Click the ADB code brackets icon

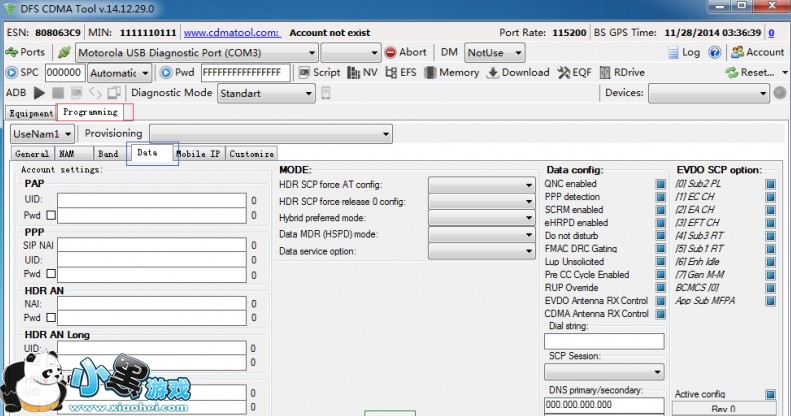tap(95, 93)
